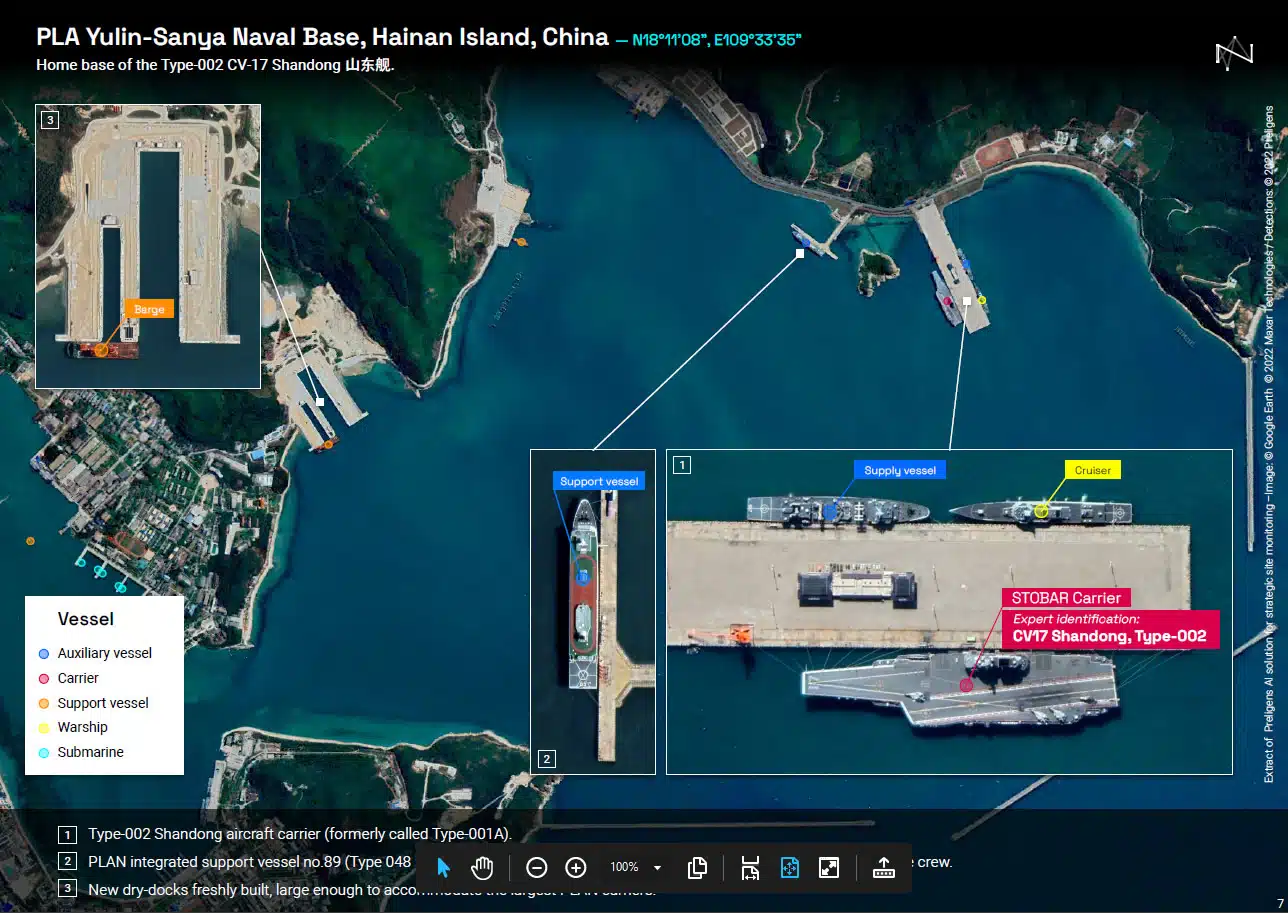Activate the hand pan tool
The width and height of the screenshot is (1288, 913).
coord(483,867)
